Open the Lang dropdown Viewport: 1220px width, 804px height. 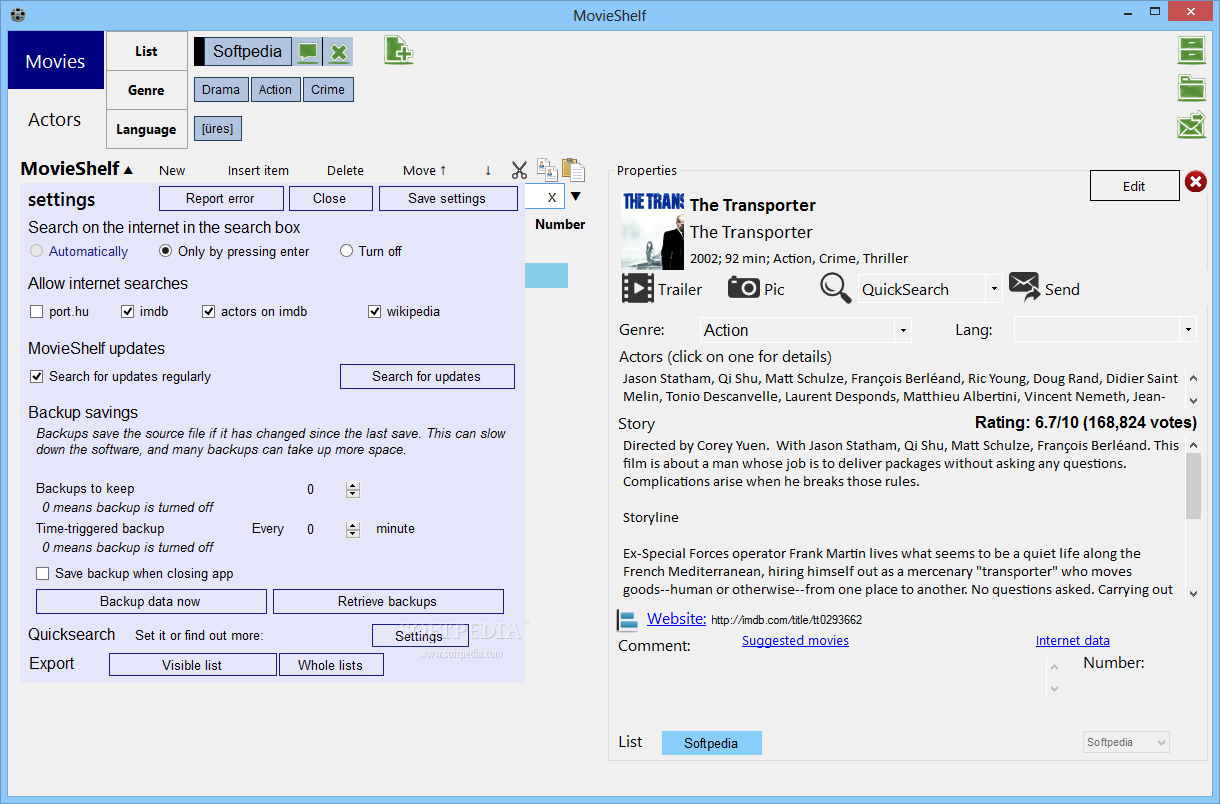pyautogui.click(x=1188, y=330)
